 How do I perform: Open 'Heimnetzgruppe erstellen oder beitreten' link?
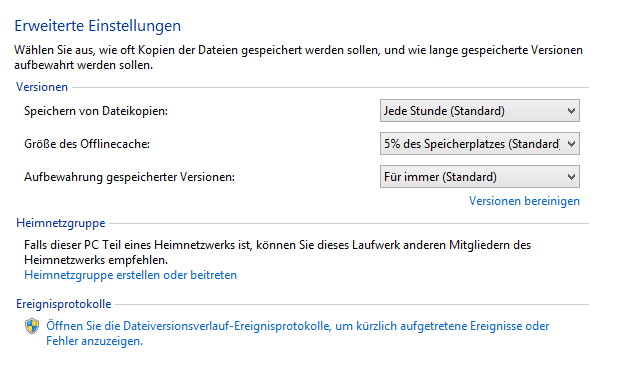click(130, 275)
